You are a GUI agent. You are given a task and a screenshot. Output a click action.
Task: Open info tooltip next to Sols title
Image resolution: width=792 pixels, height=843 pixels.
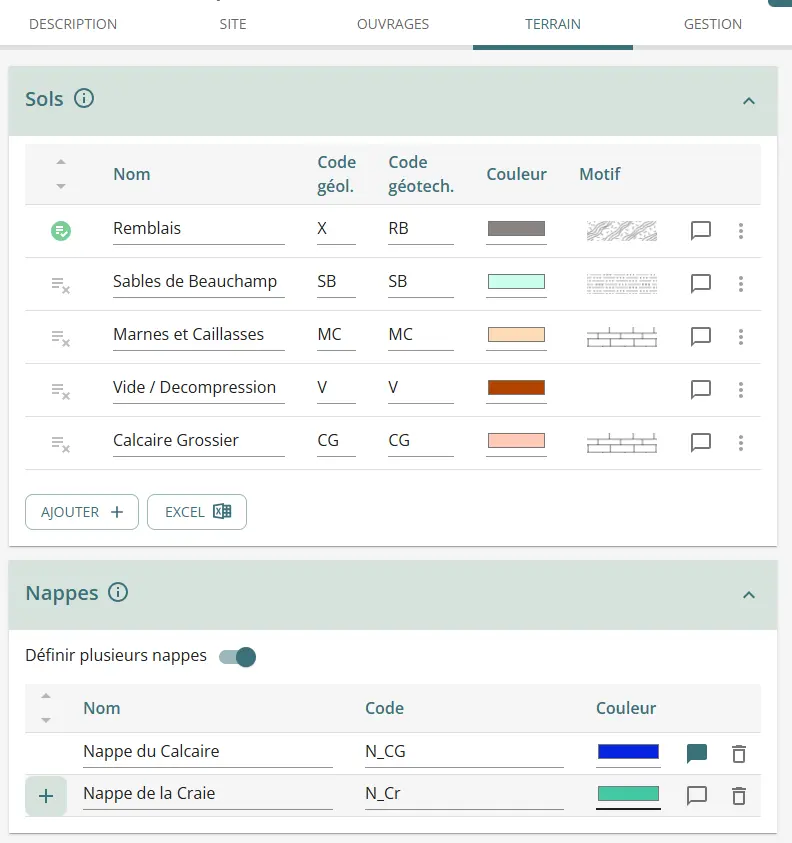pyautogui.click(x=84, y=98)
